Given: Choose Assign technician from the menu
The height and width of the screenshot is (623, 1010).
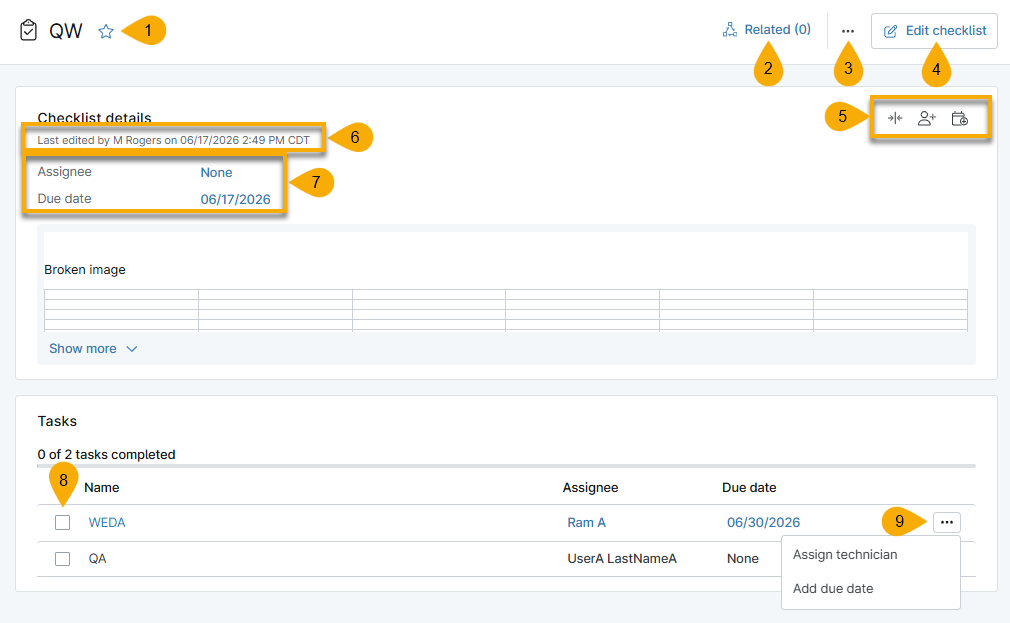Looking at the screenshot, I should 845,555.
